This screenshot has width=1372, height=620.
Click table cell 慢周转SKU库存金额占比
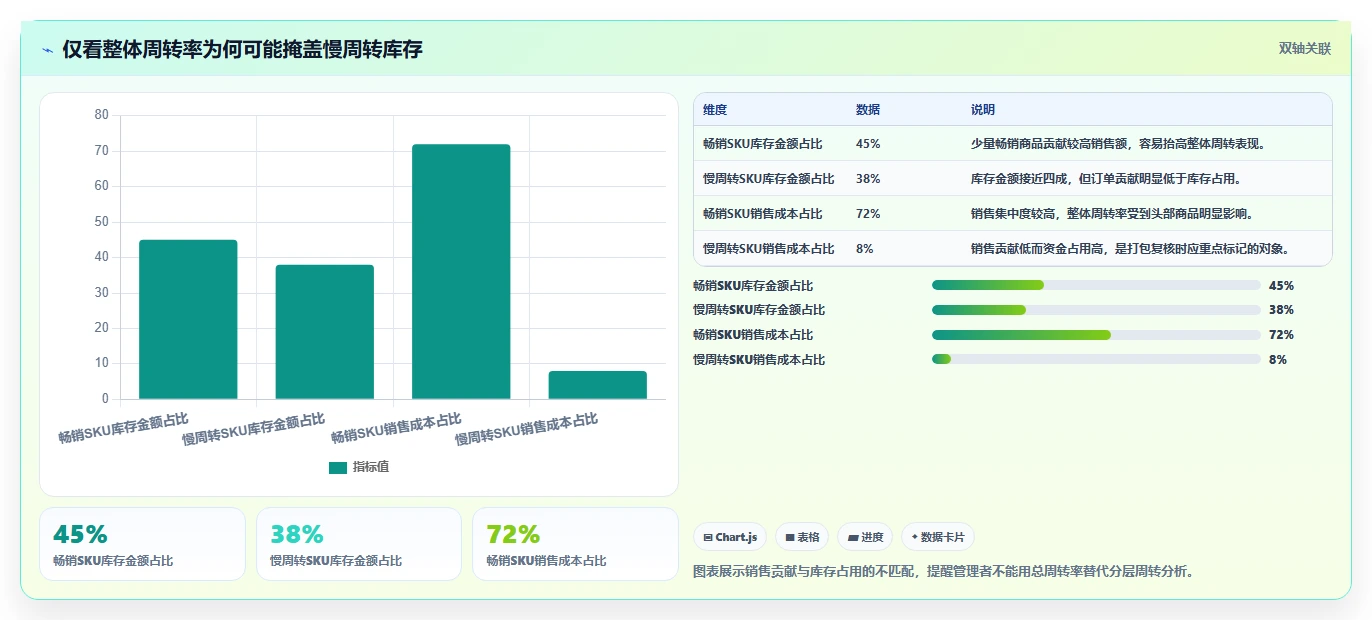click(769, 178)
